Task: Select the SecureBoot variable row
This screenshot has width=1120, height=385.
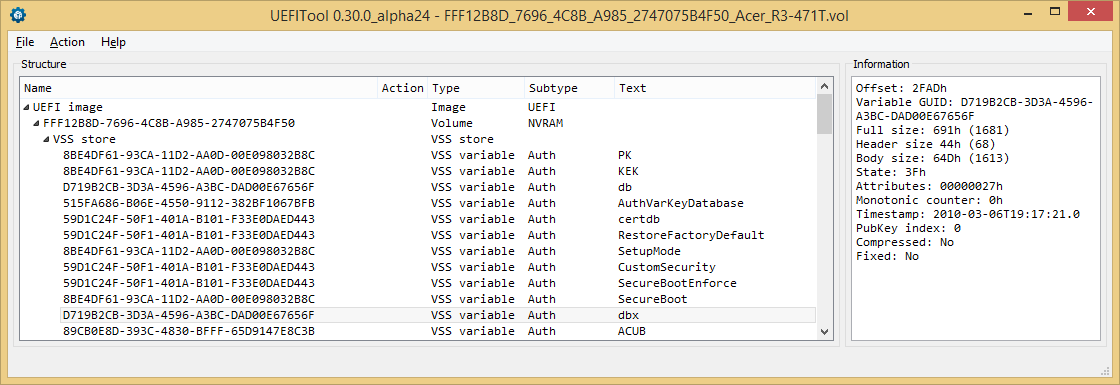Action: 437,299
